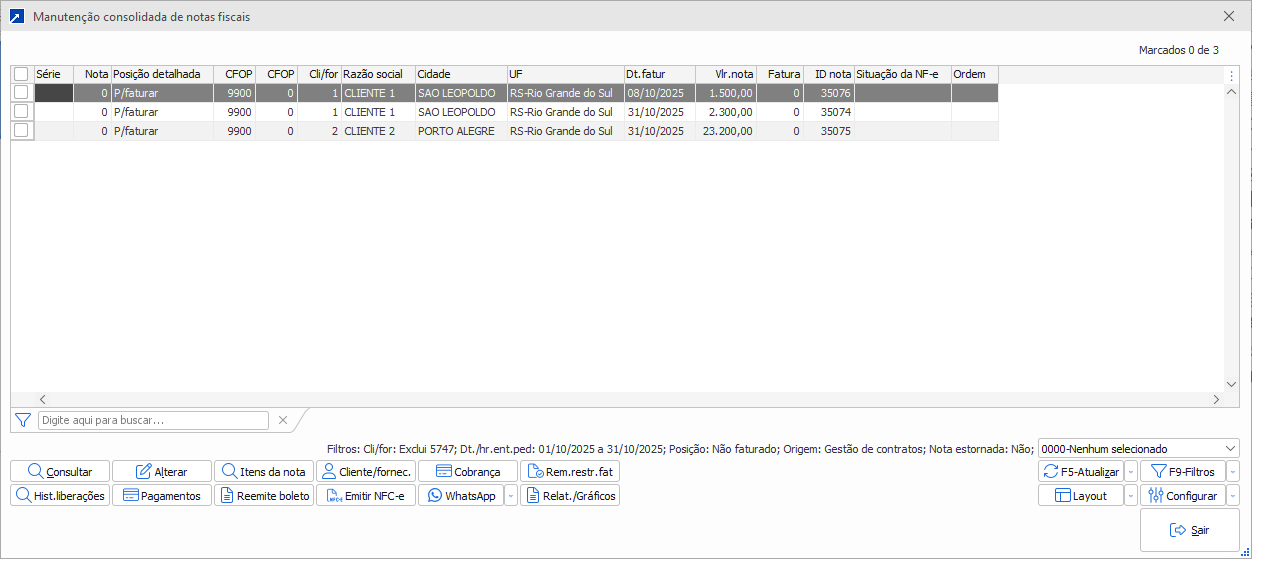Click the vertical scrollbar up arrow
The width and height of the screenshot is (1266, 566).
click(x=1232, y=92)
